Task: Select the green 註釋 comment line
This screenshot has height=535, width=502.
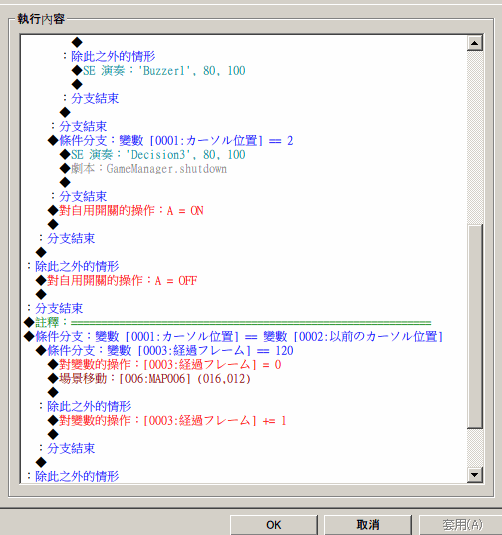Action: pos(227,322)
